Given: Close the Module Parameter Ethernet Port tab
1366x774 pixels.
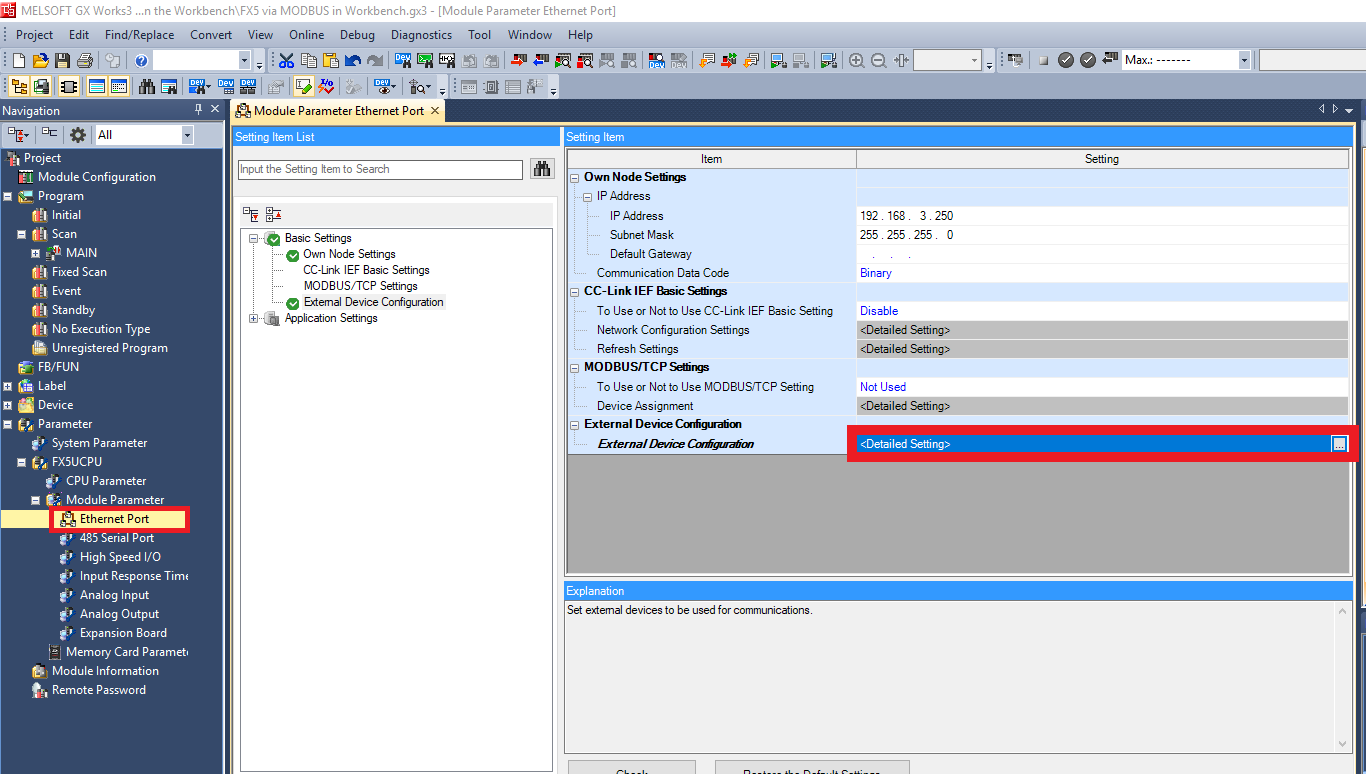Looking at the screenshot, I should pyautogui.click(x=435, y=111).
